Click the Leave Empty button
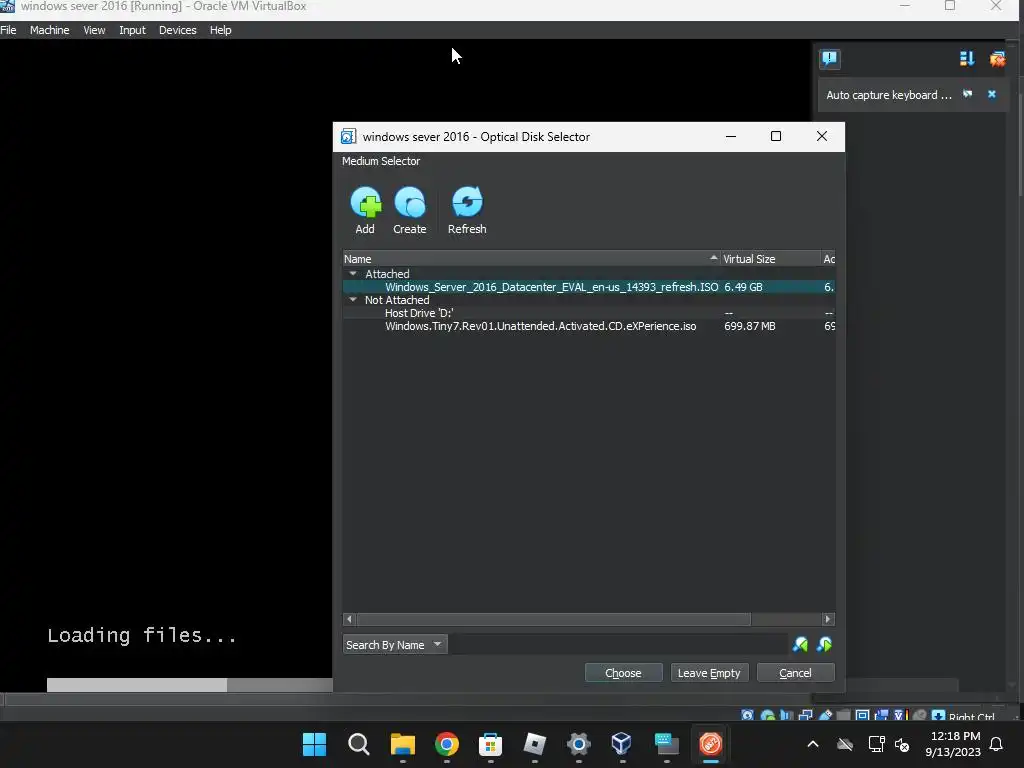Image resolution: width=1024 pixels, height=768 pixels. [x=709, y=673]
